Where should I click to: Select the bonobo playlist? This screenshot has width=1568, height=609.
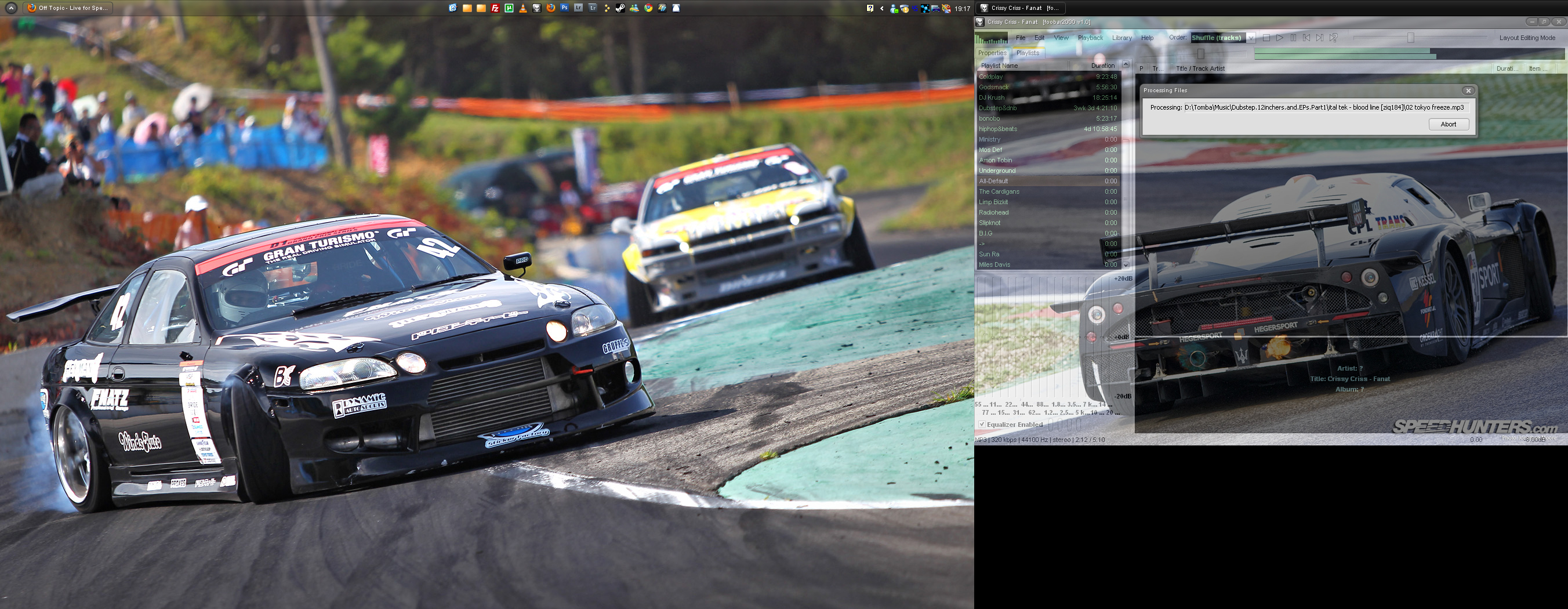tap(1048, 118)
